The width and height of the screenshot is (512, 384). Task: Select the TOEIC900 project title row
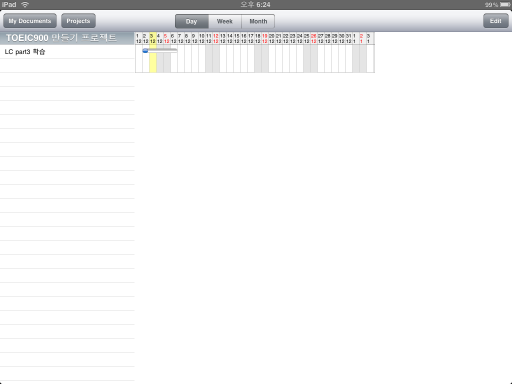(x=67, y=38)
